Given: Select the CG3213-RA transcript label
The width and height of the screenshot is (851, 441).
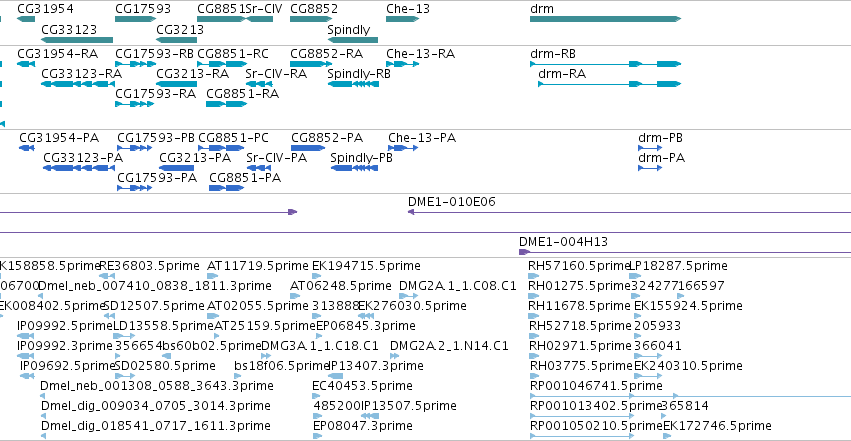Looking at the screenshot, I should (192, 74).
